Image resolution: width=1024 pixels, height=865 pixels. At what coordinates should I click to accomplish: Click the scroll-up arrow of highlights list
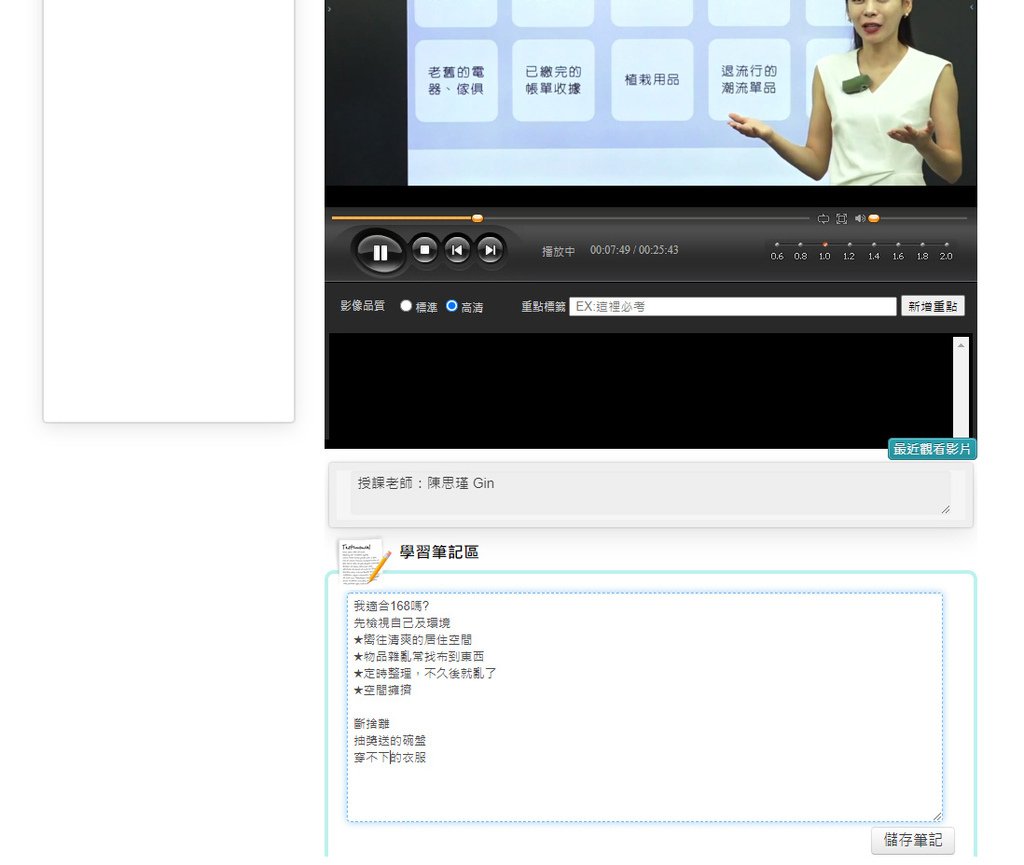coord(961,345)
